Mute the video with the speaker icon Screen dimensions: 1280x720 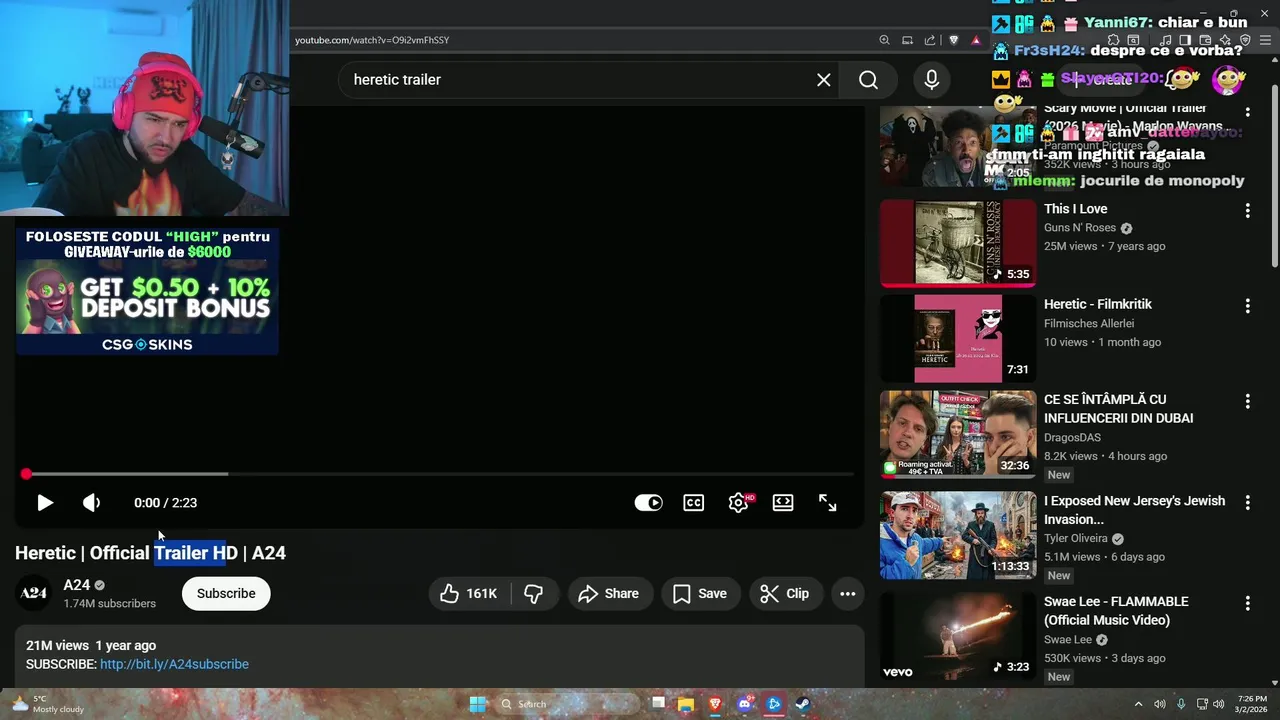pyautogui.click(x=91, y=503)
